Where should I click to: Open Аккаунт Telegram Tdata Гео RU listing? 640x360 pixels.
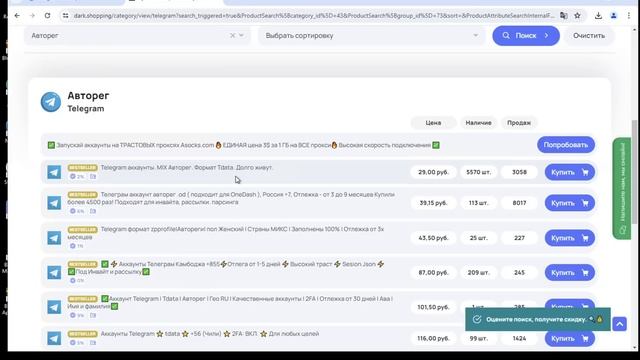coord(230,302)
